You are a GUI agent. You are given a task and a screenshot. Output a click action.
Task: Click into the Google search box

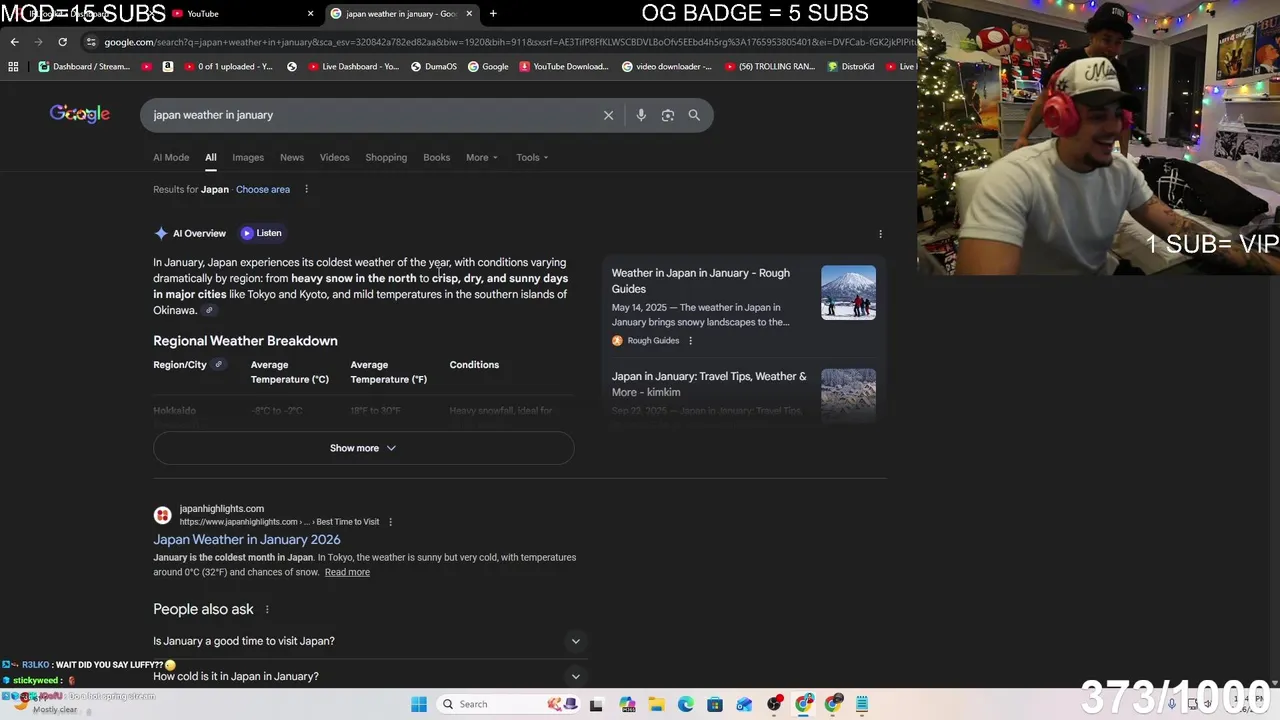[x=375, y=115]
